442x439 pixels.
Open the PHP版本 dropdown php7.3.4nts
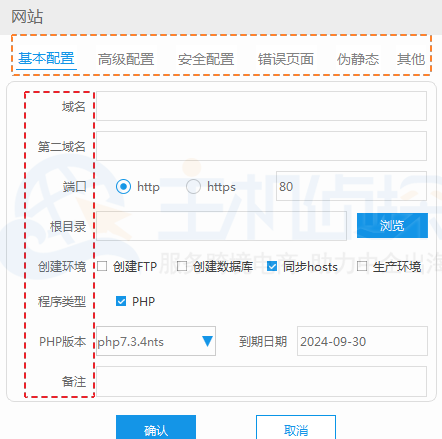156,341
